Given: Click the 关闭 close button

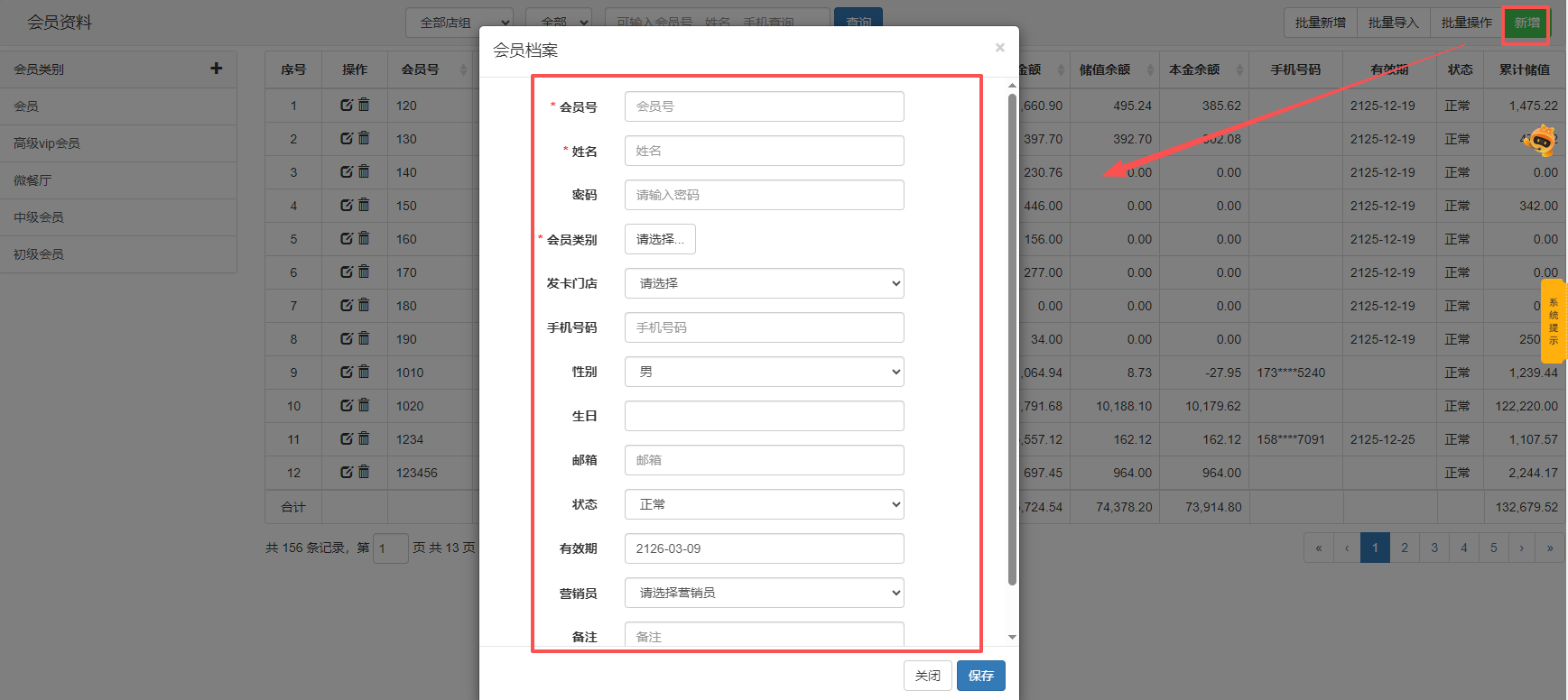Looking at the screenshot, I should [x=927, y=676].
